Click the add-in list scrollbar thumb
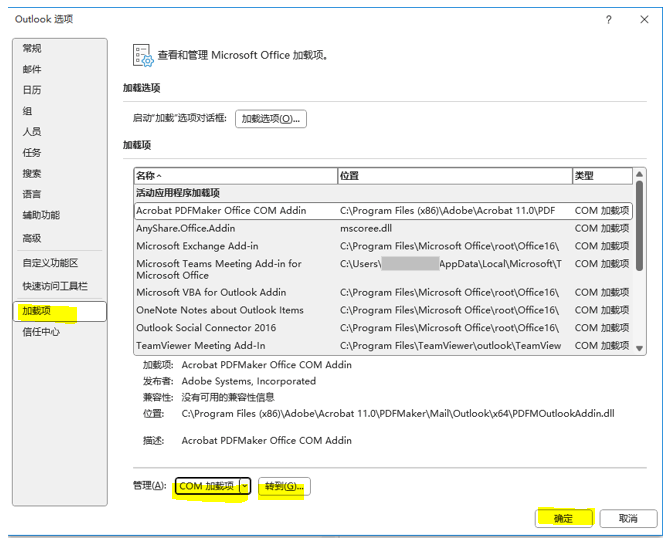The height and width of the screenshot is (545, 666). tap(639, 226)
